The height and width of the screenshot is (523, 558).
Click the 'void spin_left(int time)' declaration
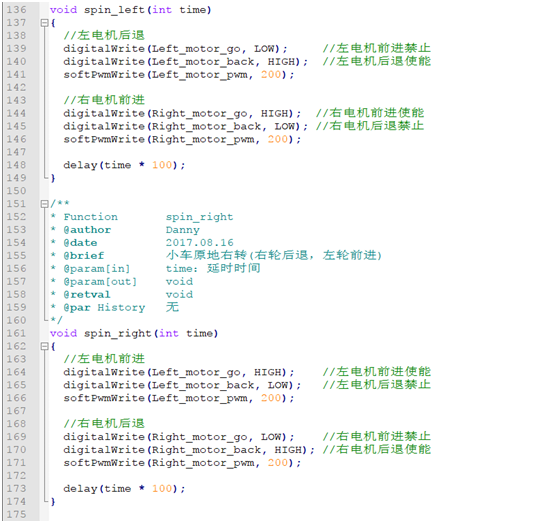131,10
